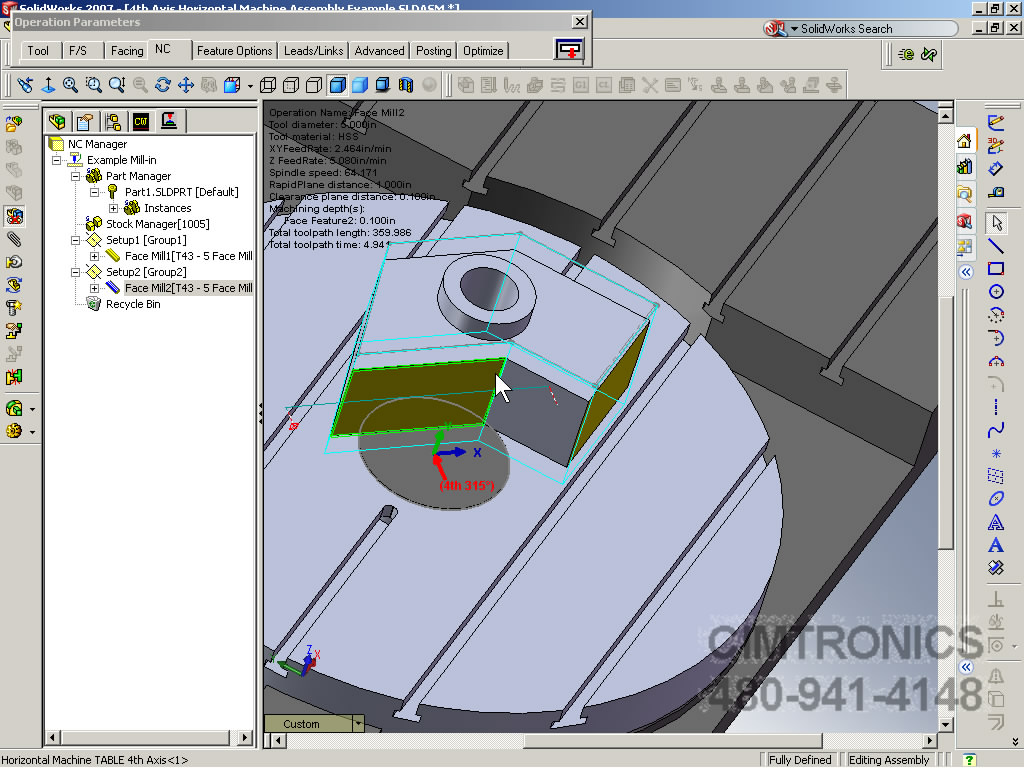
Task: Collapse the Part Manager node
Action: click(x=76, y=176)
